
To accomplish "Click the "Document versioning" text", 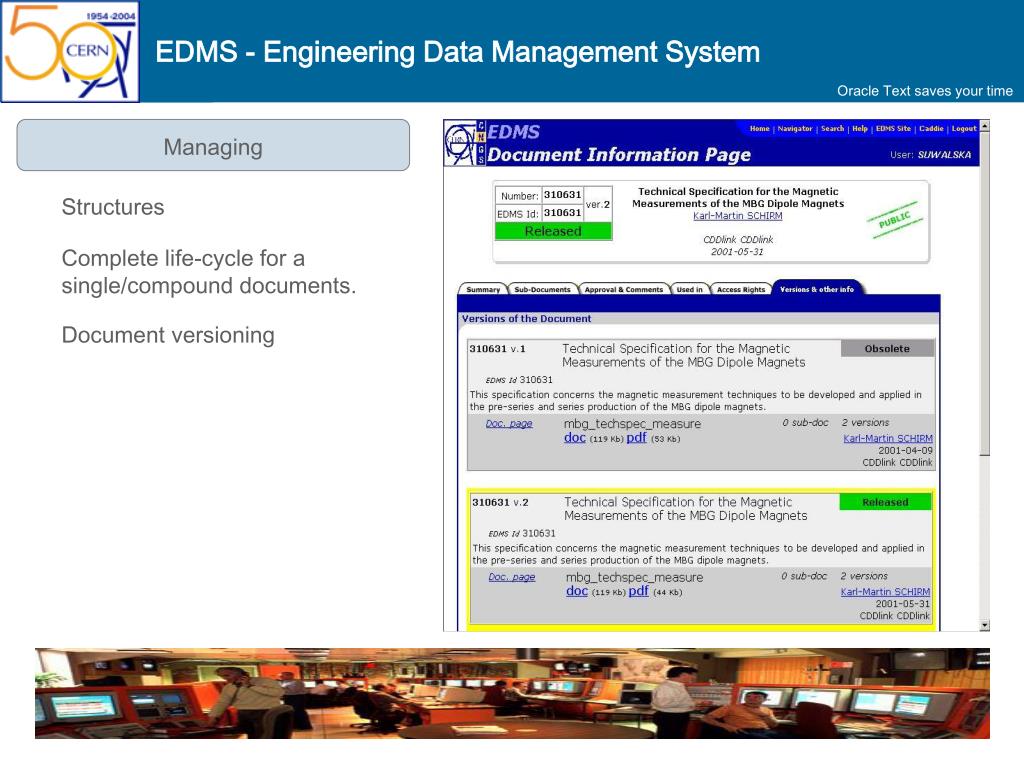I will [x=168, y=335].
